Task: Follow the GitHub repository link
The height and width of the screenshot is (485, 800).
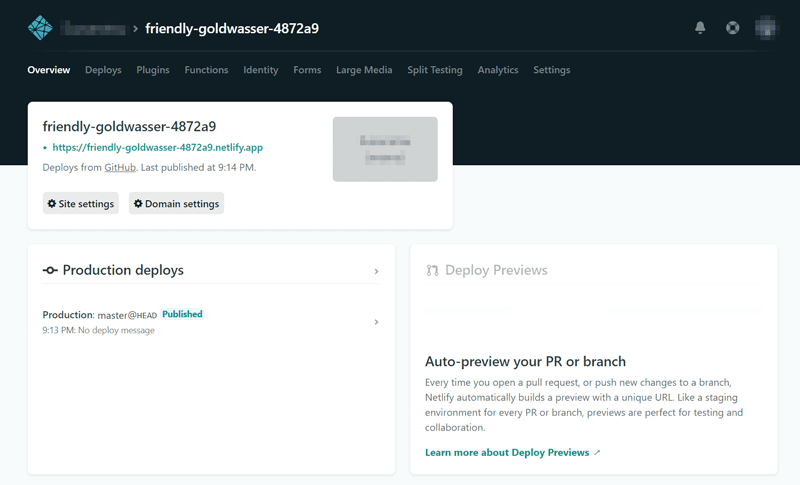Action: 120,167
